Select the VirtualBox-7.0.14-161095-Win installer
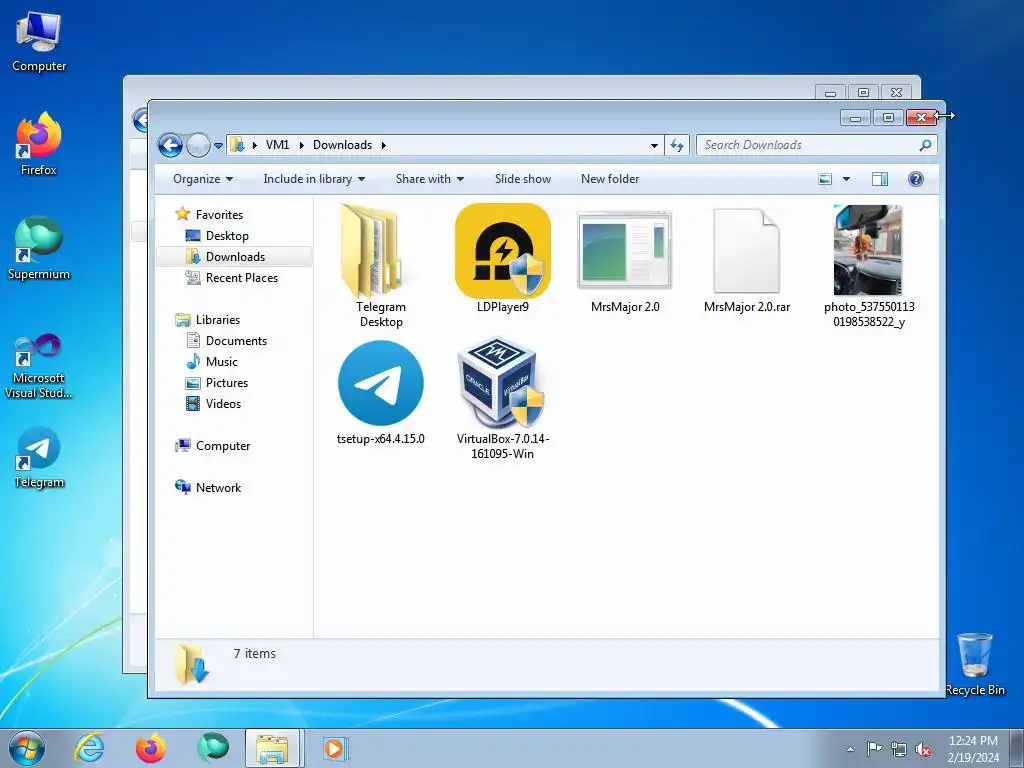This screenshot has height=768, width=1024. pyautogui.click(x=502, y=398)
